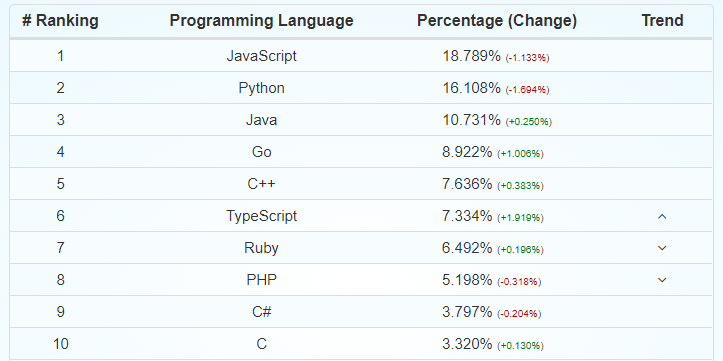The width and height of the screenshot is (723, 361).
Task: Select the JavaScript language name
Action: [x=261, y=56]
